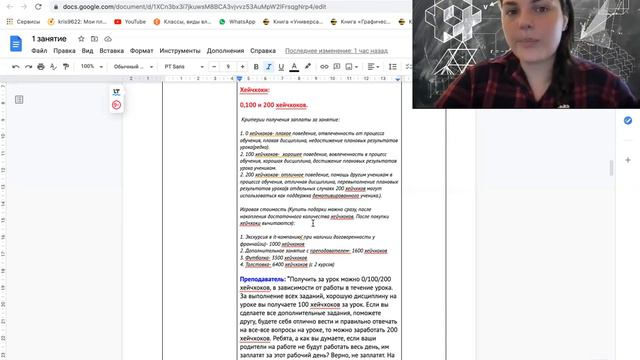640x360 pixels.
Task: Click the left indent marker on the ruler
Action: point(239,79)
